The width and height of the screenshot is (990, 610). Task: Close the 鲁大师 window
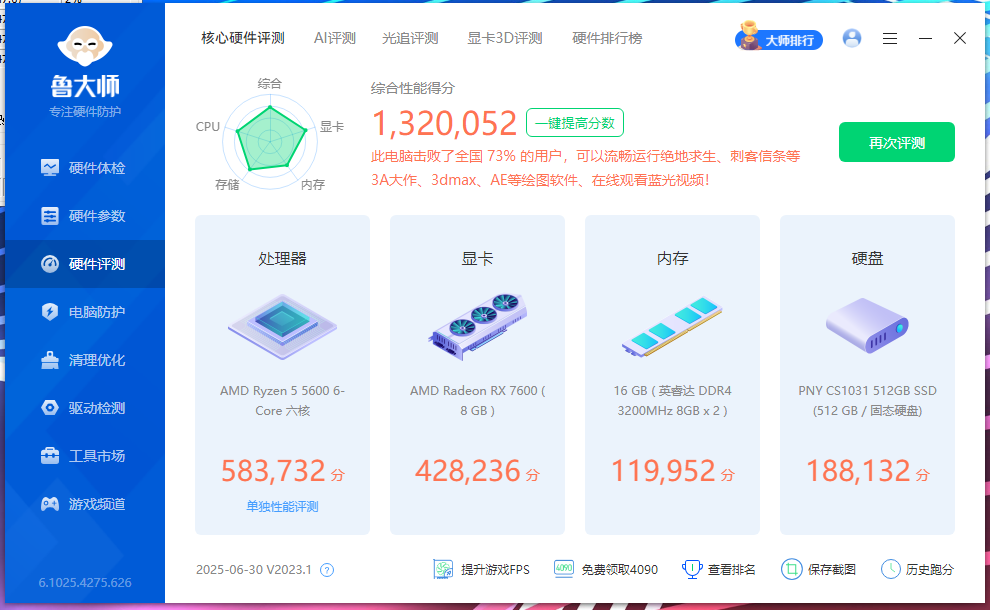[960, 39]
